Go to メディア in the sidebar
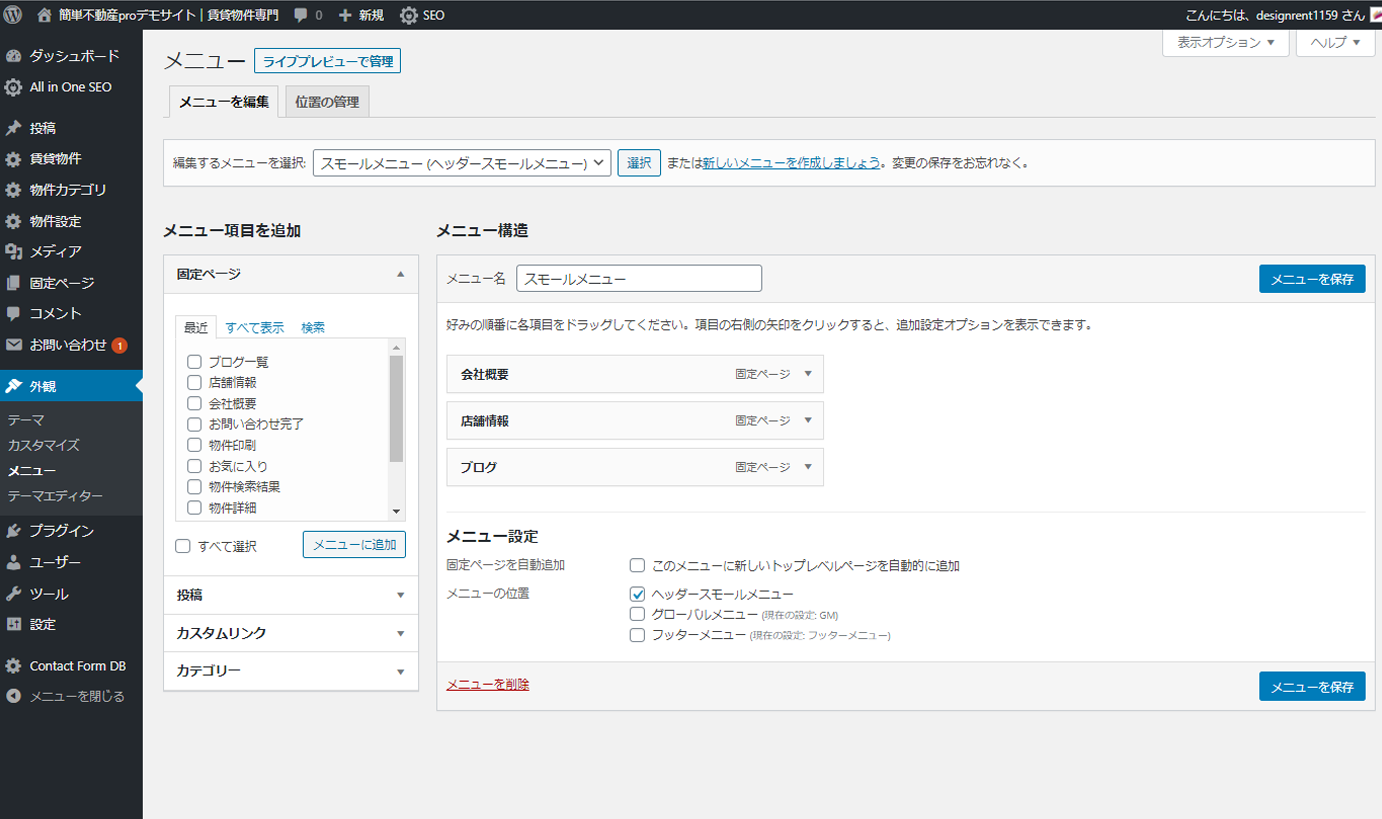This screenshot has width=1382, height=819. [55, 251]
